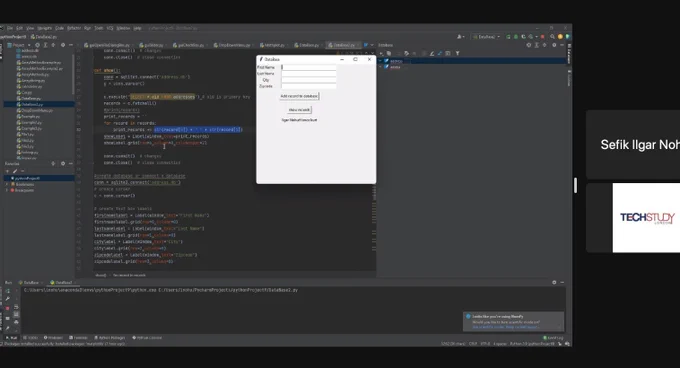Open the user account dropdown icon
680x368 pixels.
pos(461,37)
